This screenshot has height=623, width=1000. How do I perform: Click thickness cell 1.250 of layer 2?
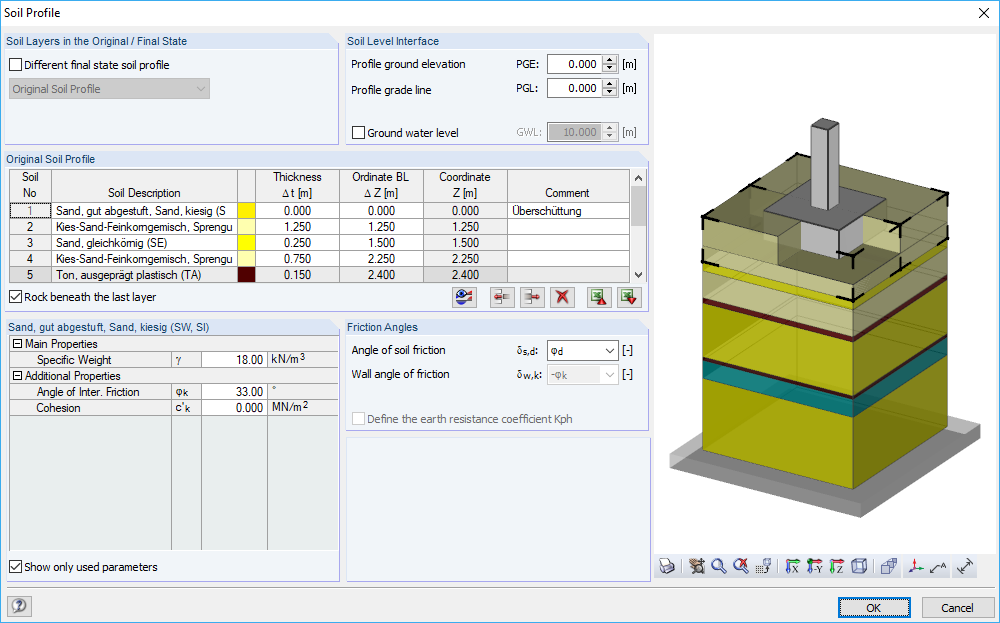(x=297, y=227)
